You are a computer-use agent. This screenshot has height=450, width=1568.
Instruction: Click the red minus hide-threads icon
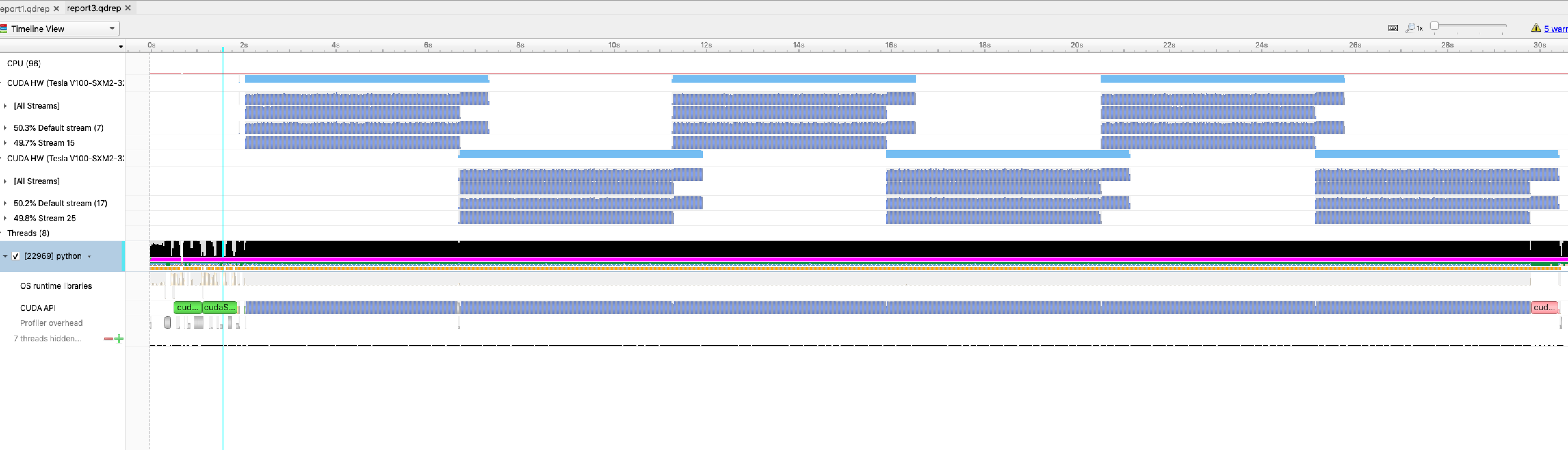pos(108,338)
